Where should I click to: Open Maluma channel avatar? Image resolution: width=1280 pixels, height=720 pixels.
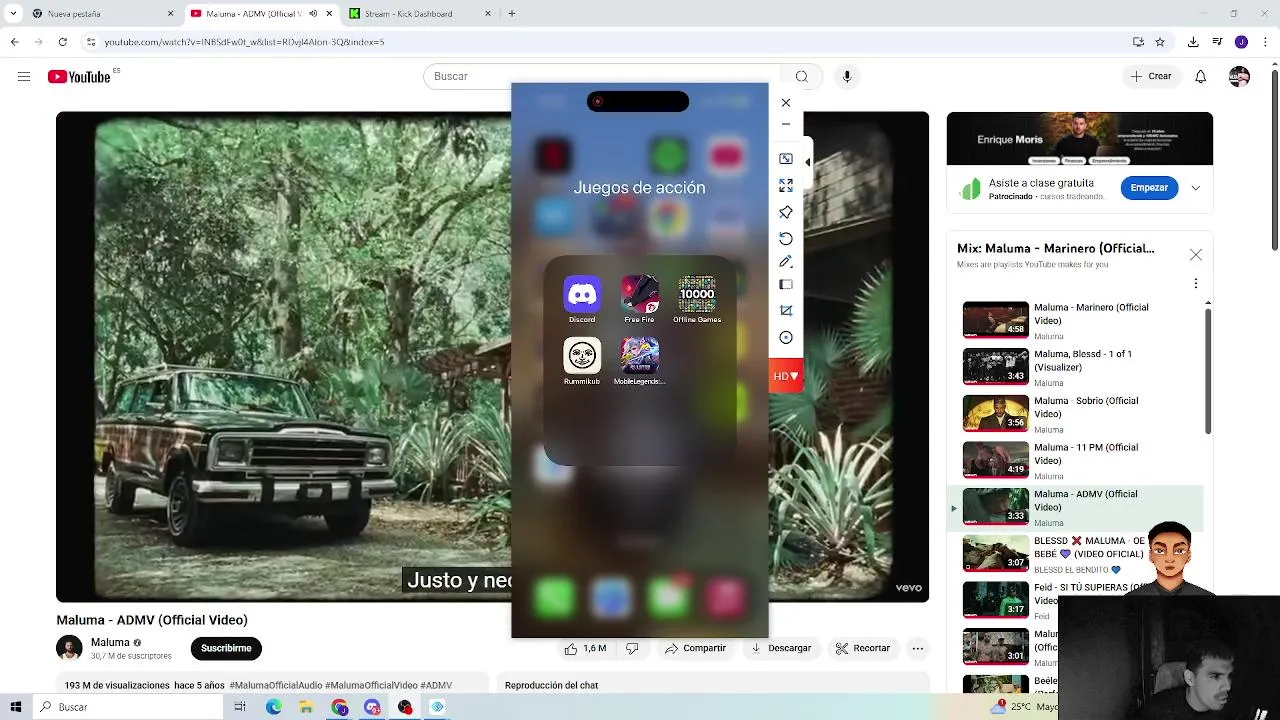coord(69,648)
